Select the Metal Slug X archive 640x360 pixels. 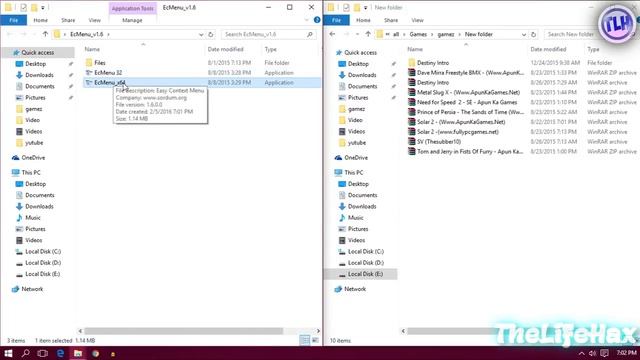coord(468,93)
